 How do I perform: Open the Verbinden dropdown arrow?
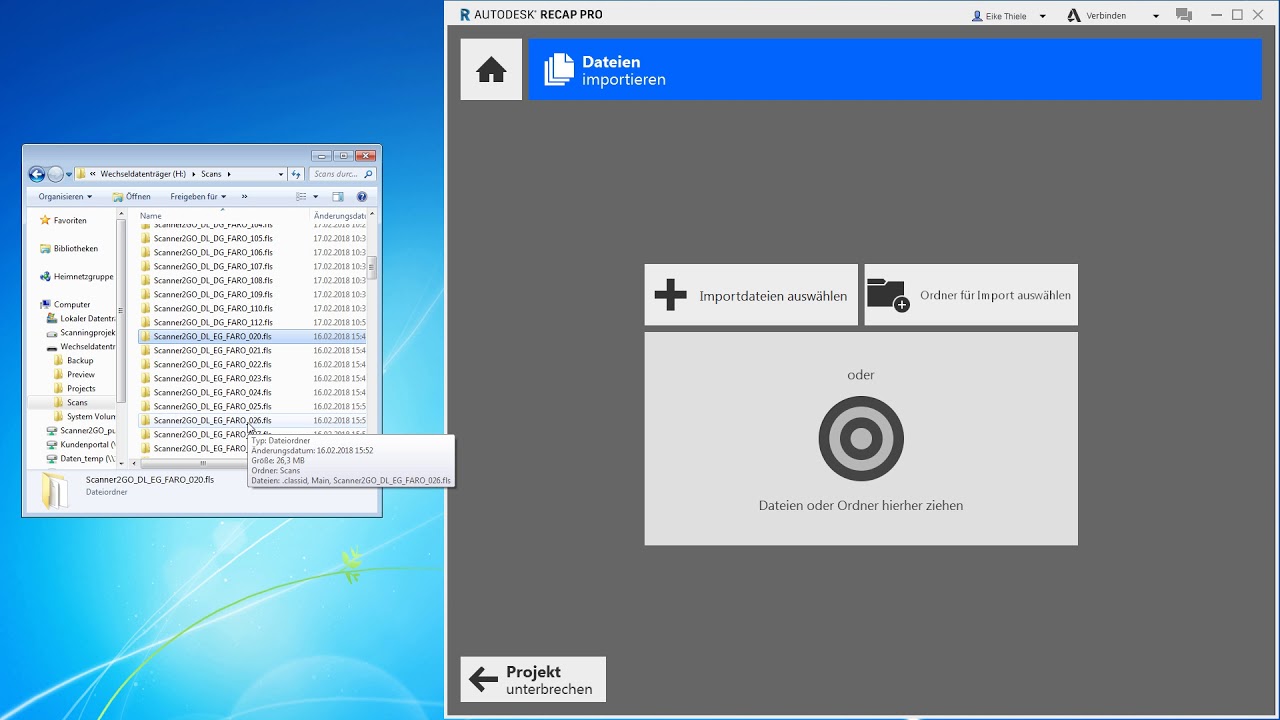pos(1156,16)
